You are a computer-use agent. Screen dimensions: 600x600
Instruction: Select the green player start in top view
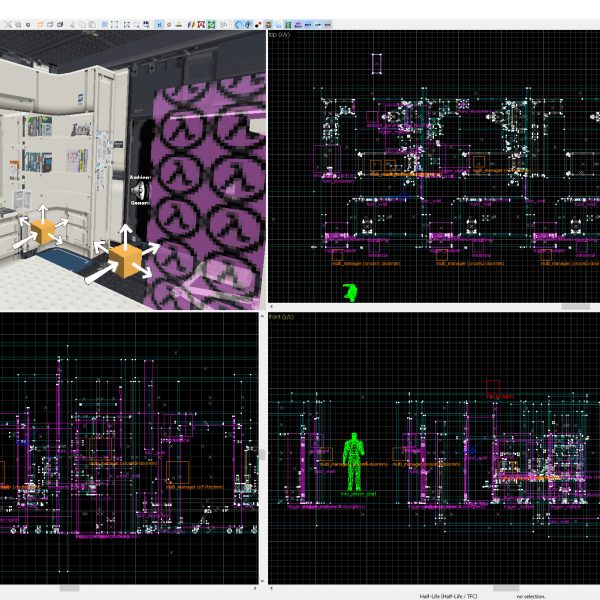pyautogui.click(x=350, y=292)
